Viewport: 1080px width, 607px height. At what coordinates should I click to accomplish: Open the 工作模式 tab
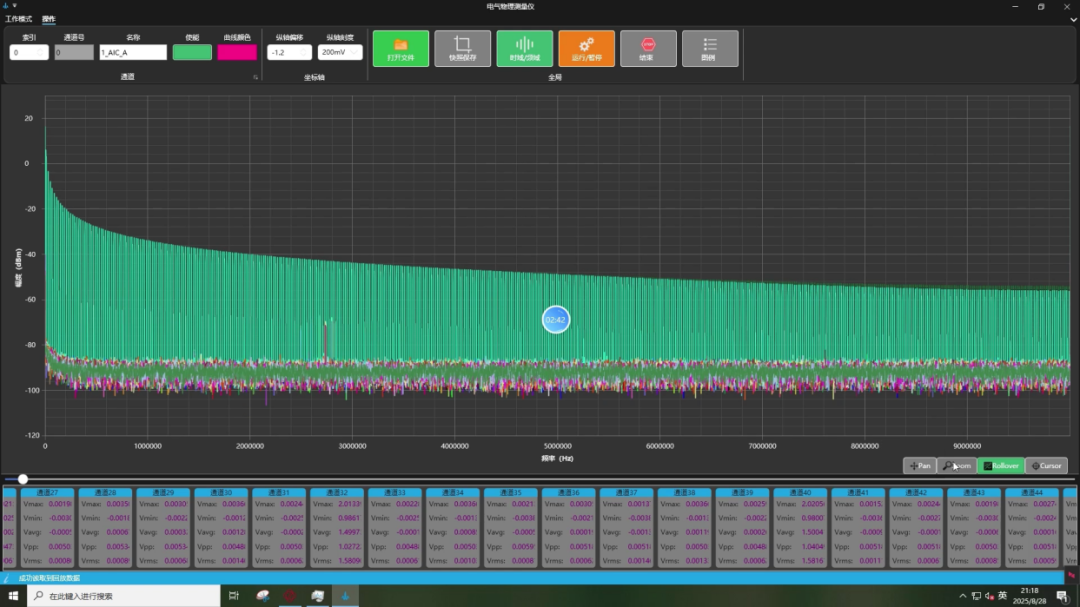click(x=19, y=19)
